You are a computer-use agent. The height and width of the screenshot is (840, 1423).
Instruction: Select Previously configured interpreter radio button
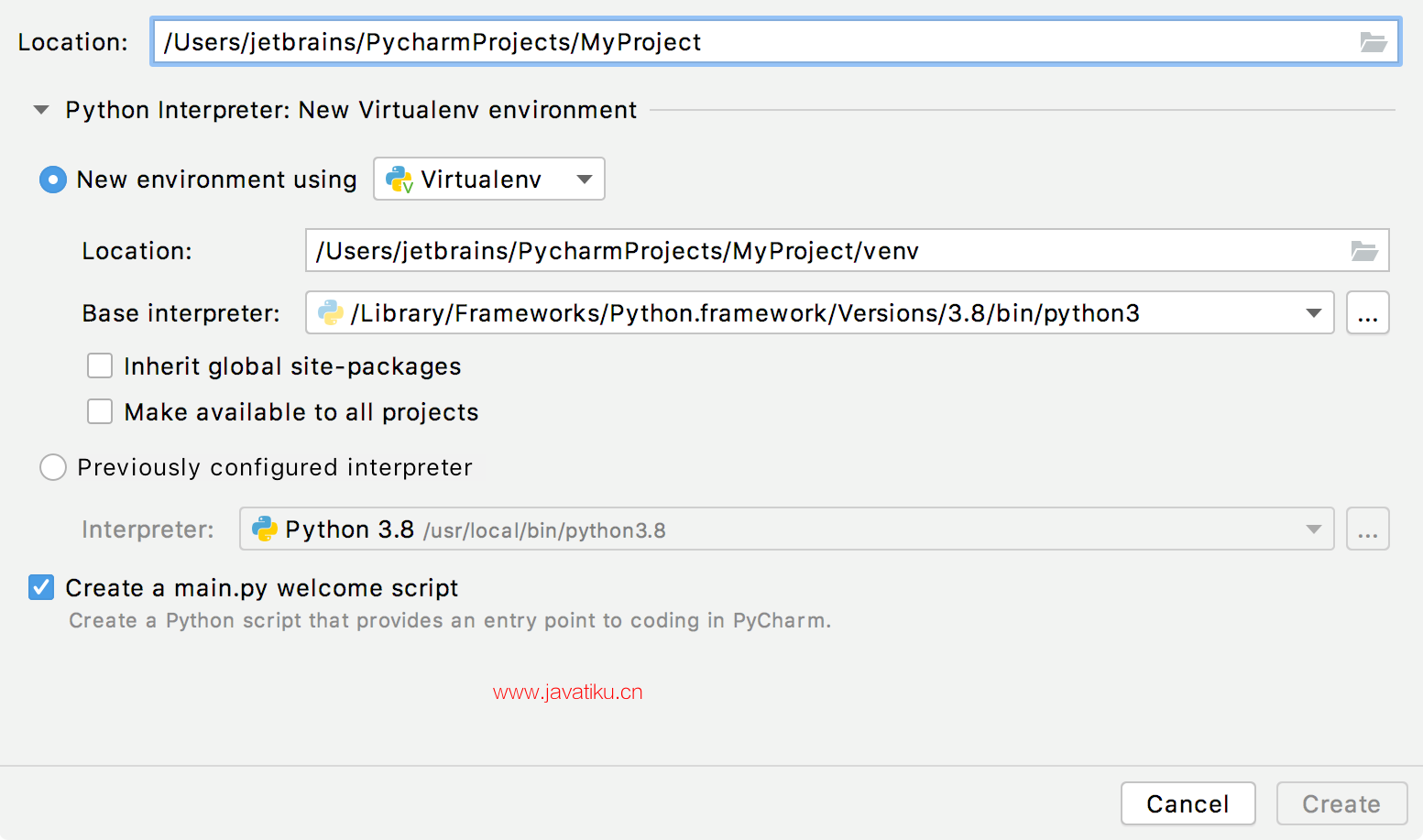53,467
